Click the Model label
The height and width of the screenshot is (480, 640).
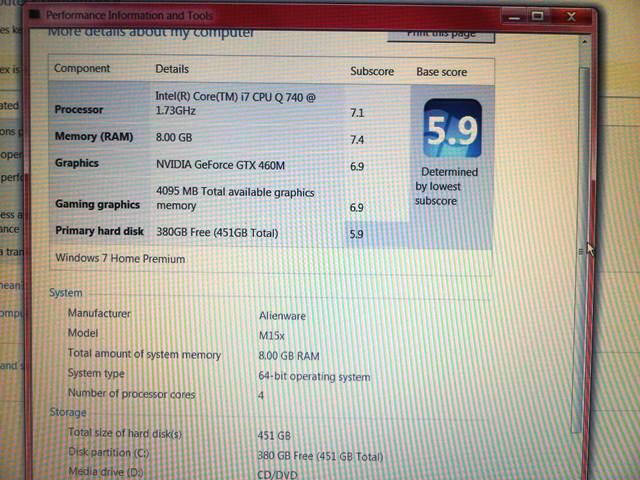[x=83, y=333]
